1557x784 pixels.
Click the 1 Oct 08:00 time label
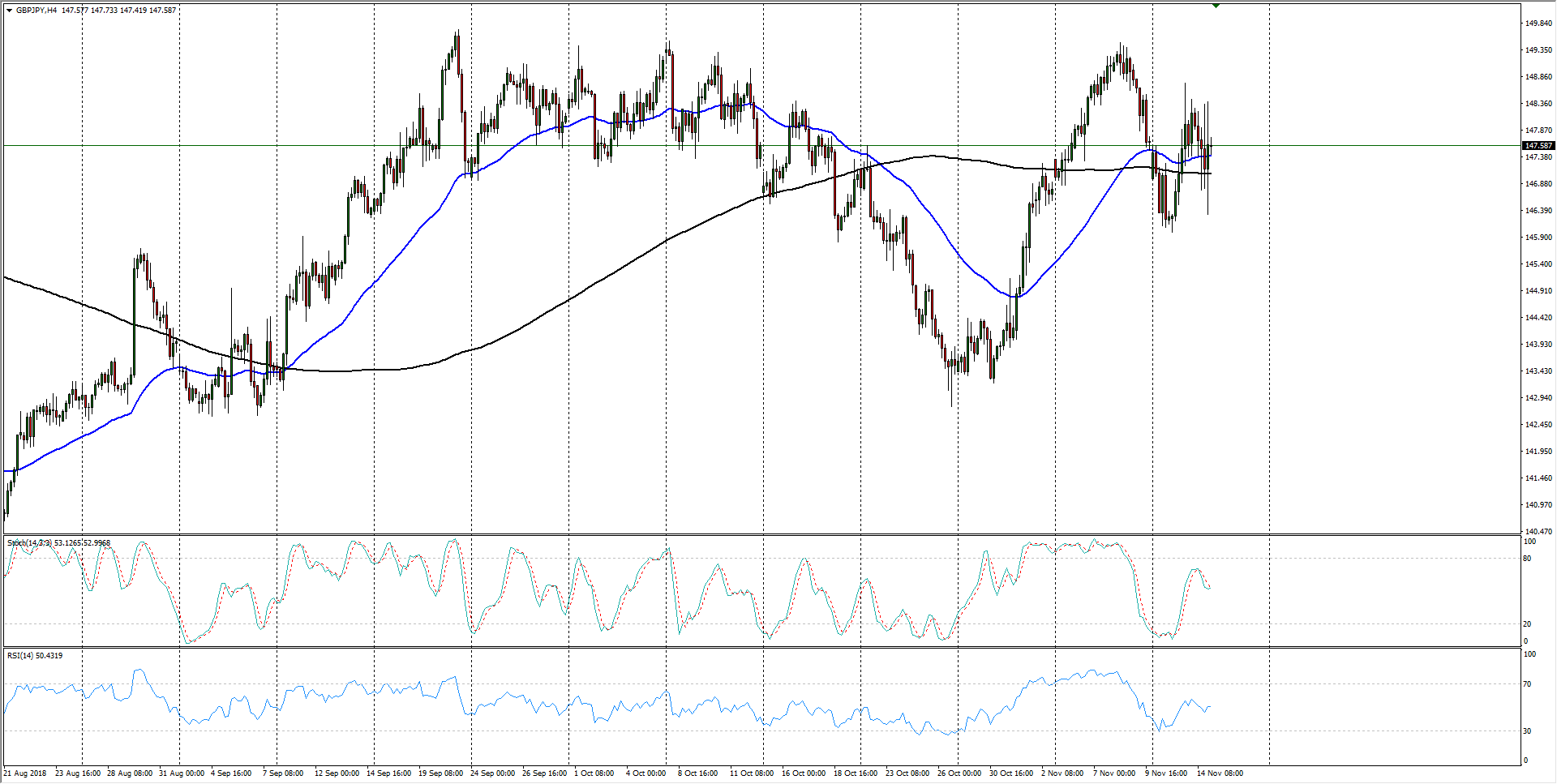point(594,773)
